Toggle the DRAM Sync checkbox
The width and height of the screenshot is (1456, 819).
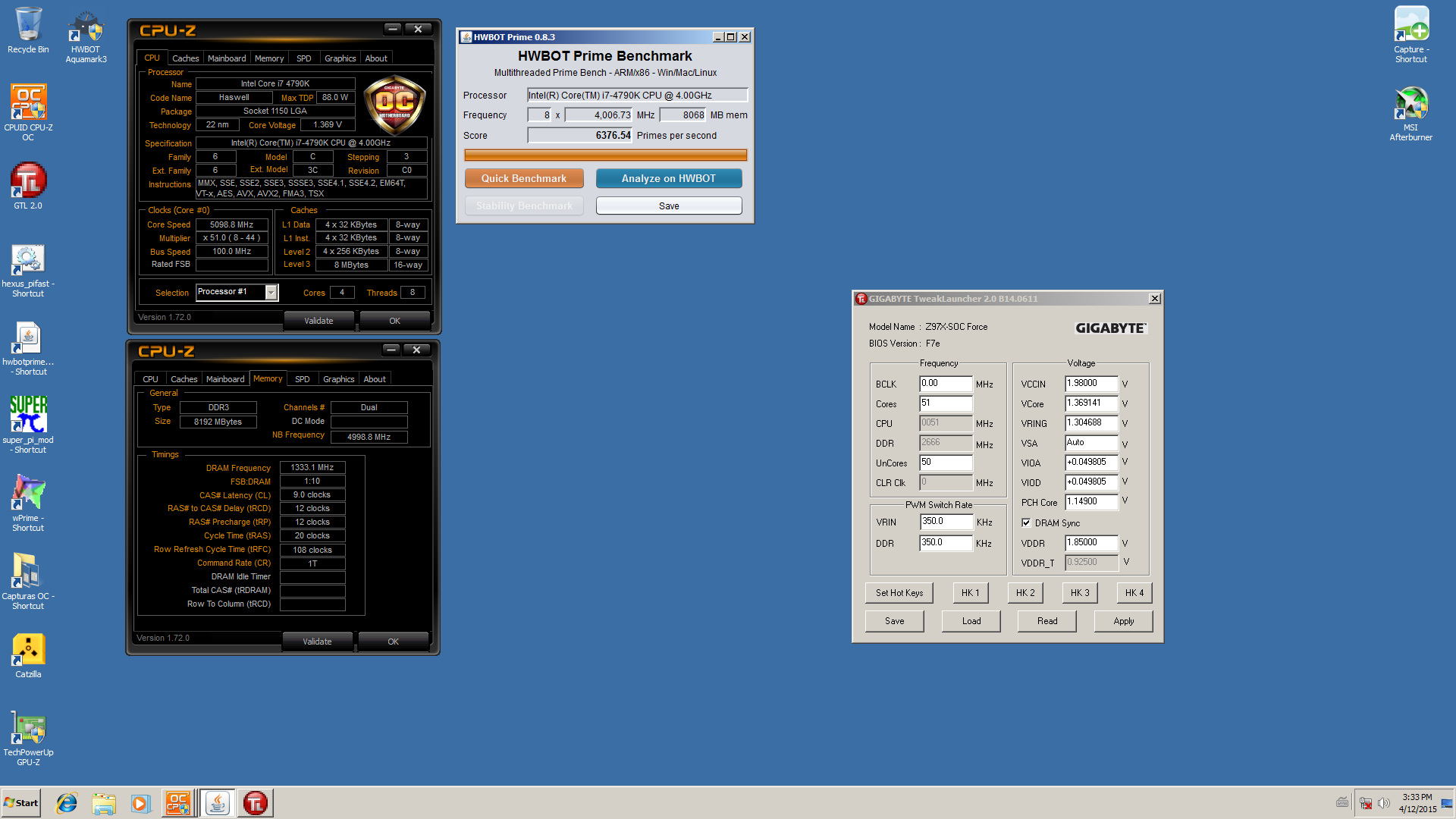[x=1026, y=523]
